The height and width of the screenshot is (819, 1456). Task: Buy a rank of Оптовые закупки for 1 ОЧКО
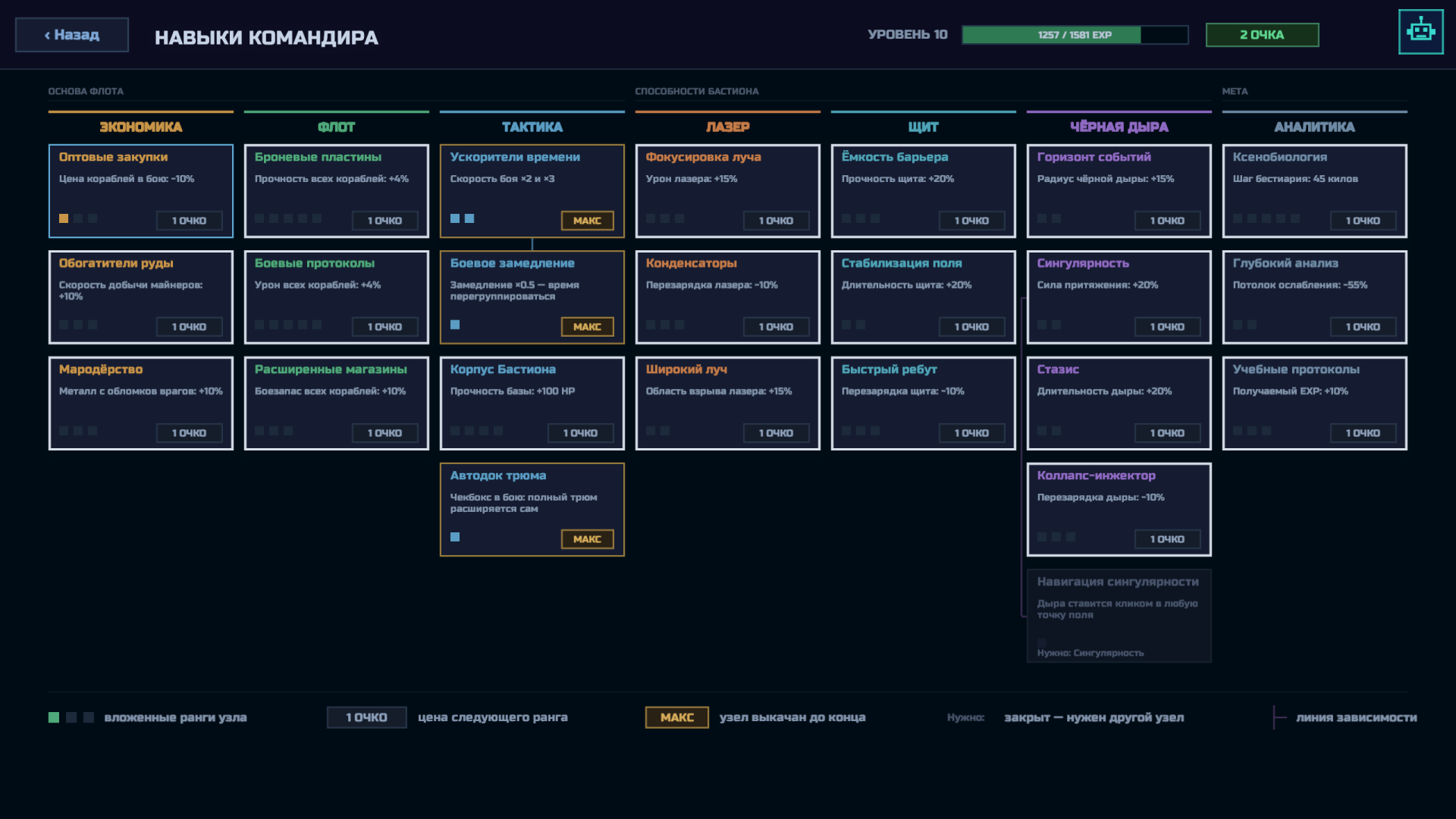(x=189, y=221)
